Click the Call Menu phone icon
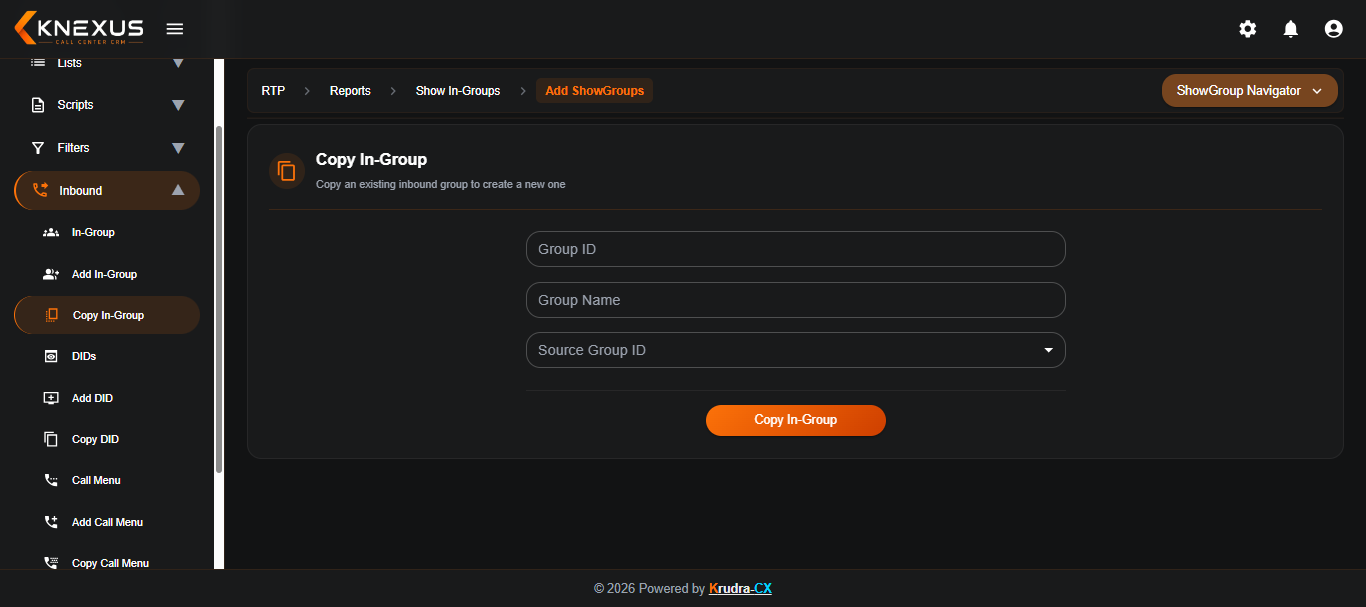 [51, 480]
